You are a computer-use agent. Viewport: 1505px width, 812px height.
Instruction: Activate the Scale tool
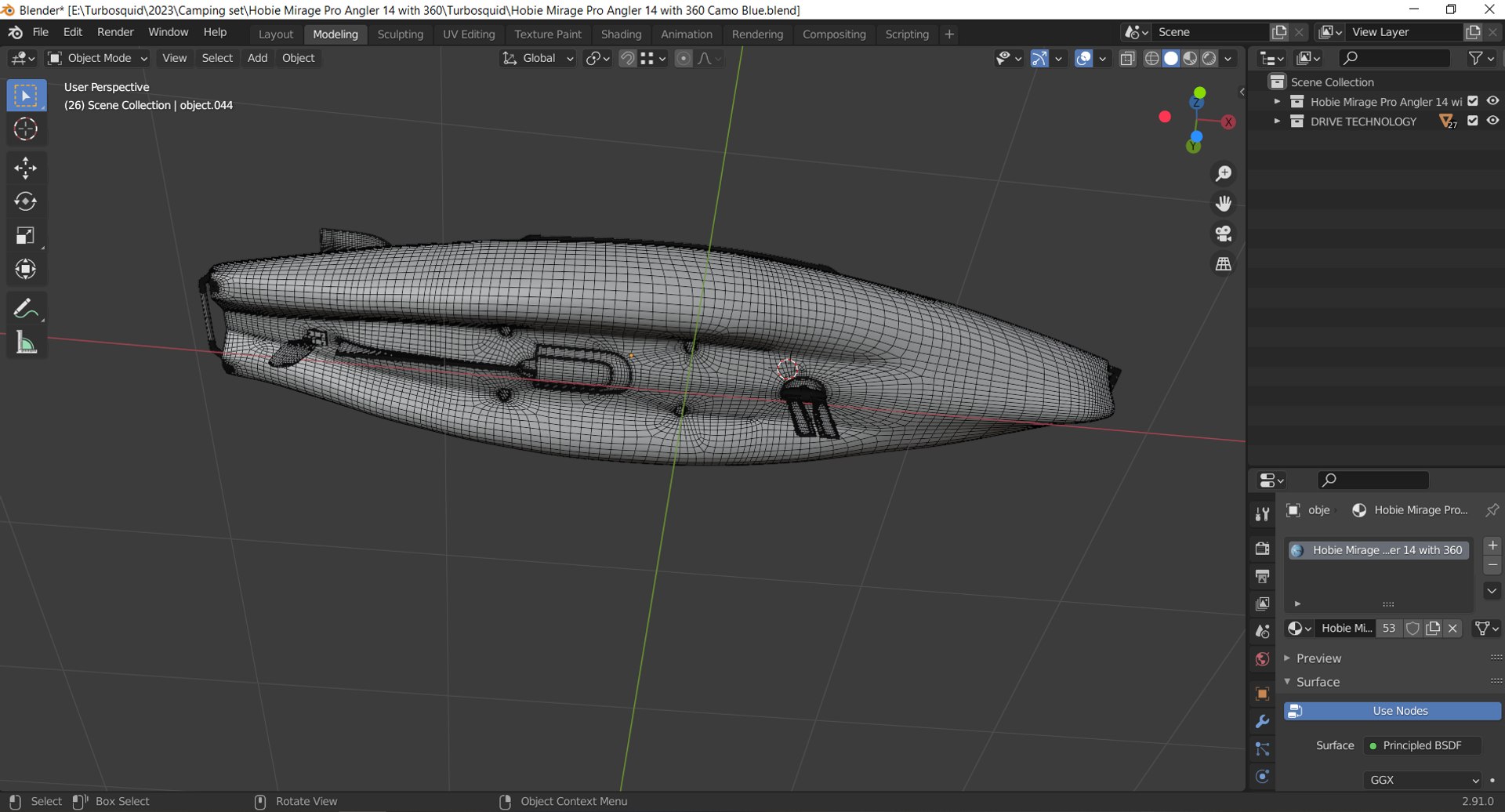26,235
